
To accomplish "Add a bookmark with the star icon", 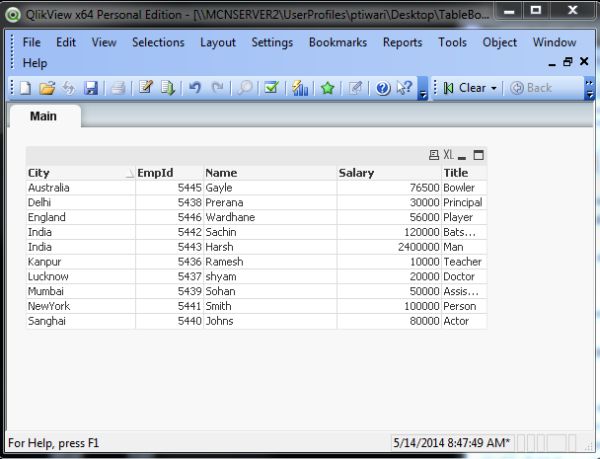I will pos(328,88).
